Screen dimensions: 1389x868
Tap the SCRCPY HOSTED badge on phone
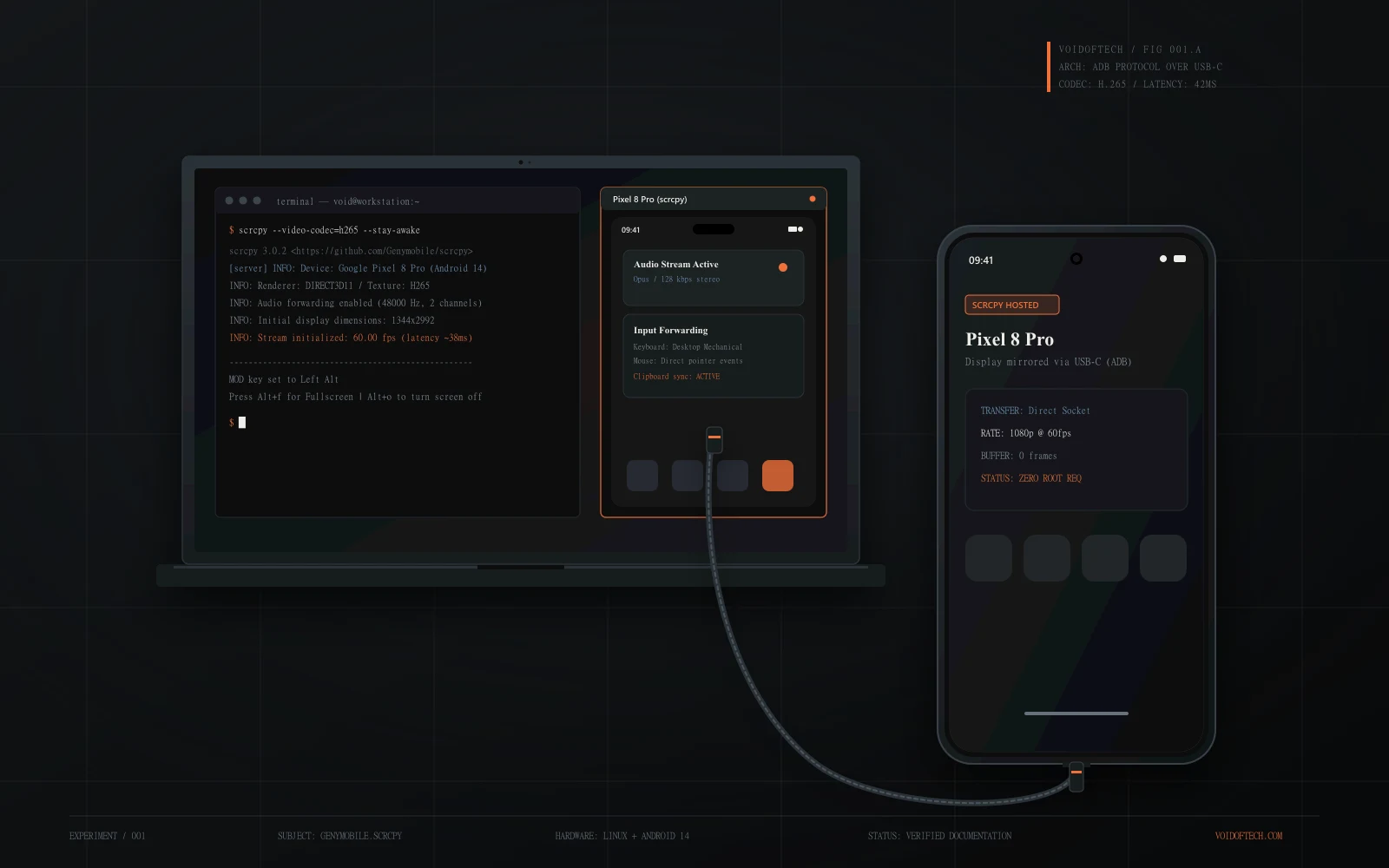(x=1012, y=305)
